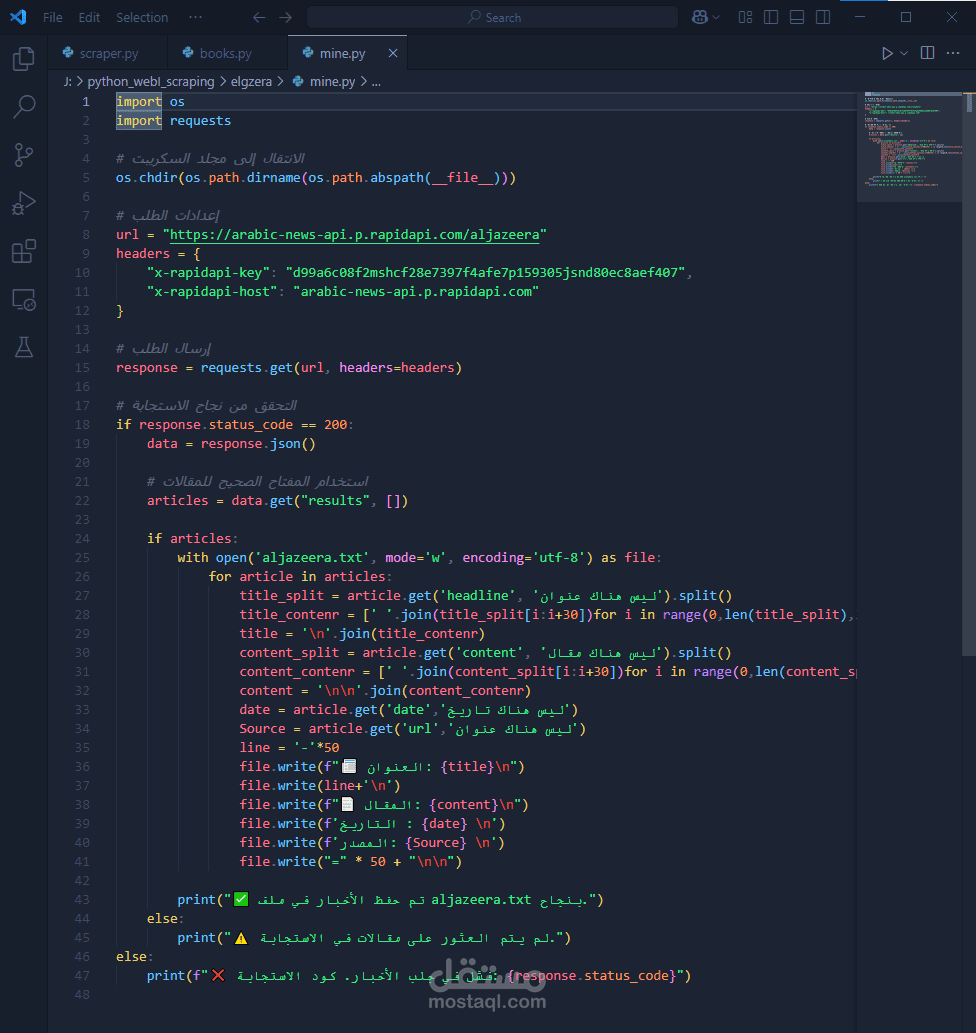Switch to the books.py tab

point(224,52)
